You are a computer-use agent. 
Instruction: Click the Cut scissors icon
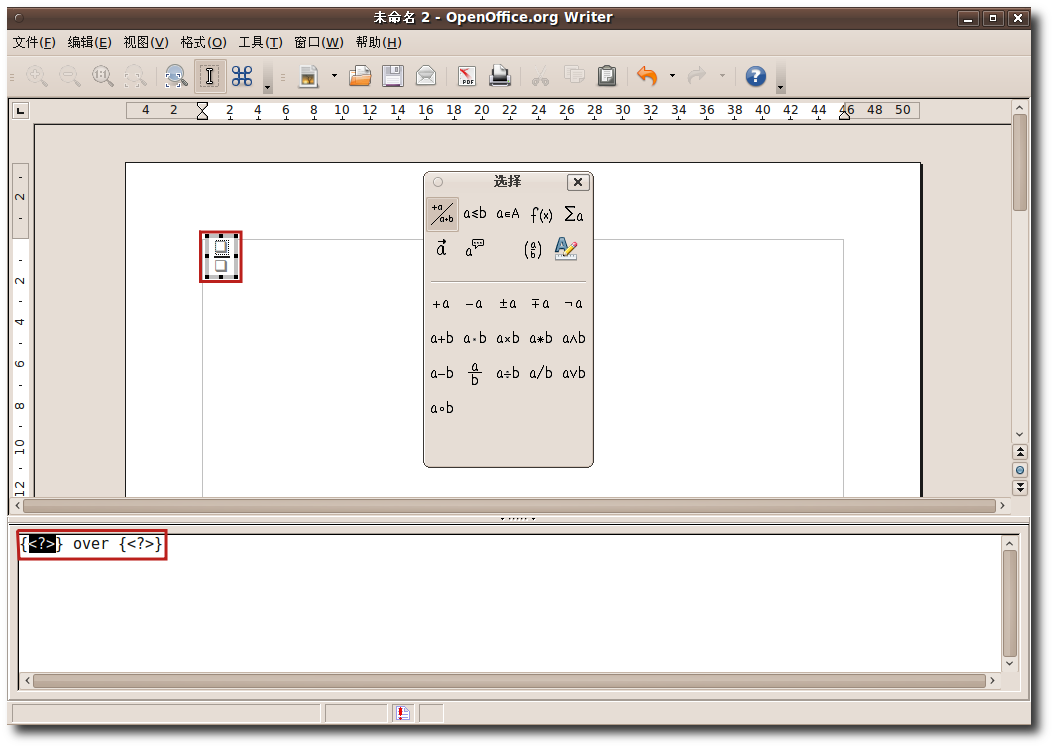[x=540, y=76]
